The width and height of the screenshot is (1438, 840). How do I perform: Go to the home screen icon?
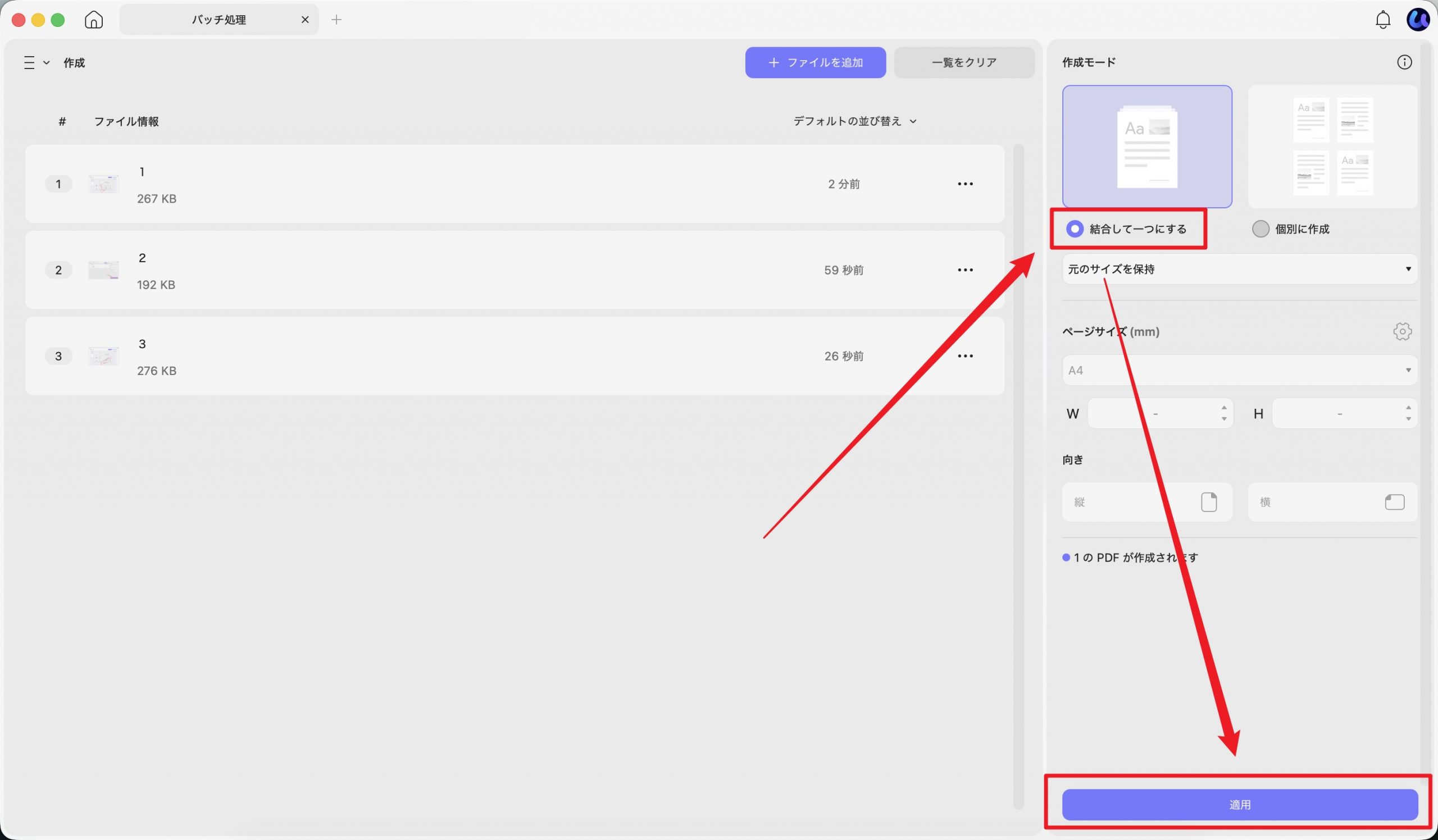click(94, 20)
